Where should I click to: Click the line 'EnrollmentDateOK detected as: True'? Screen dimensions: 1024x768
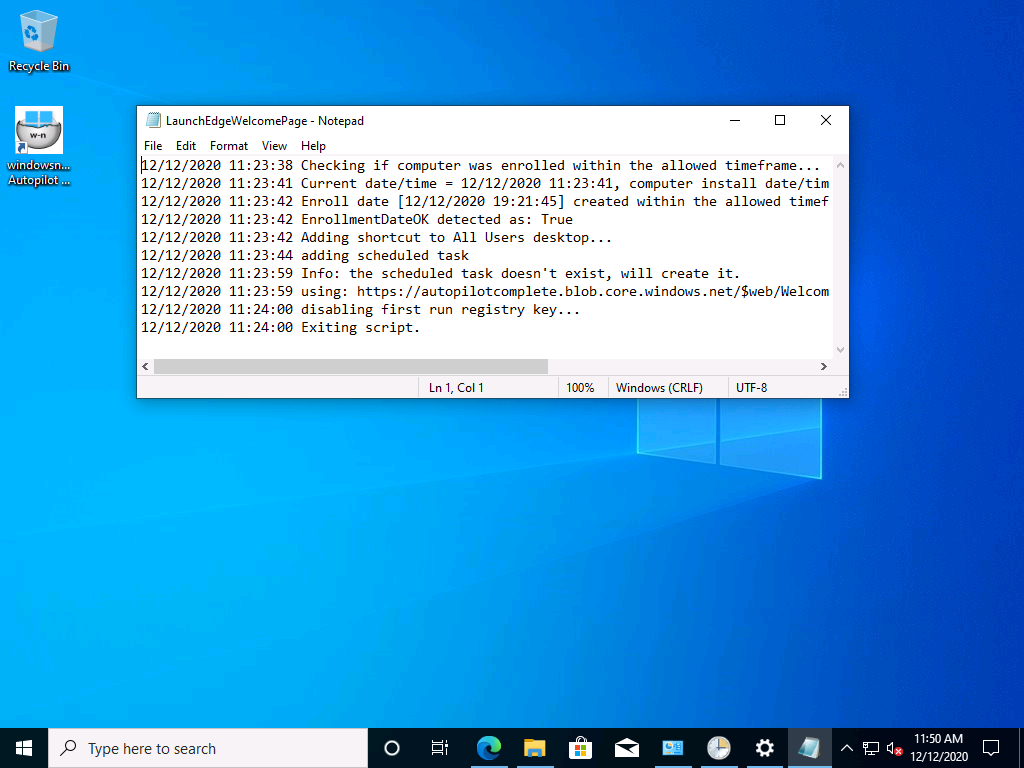click(357, 219)
